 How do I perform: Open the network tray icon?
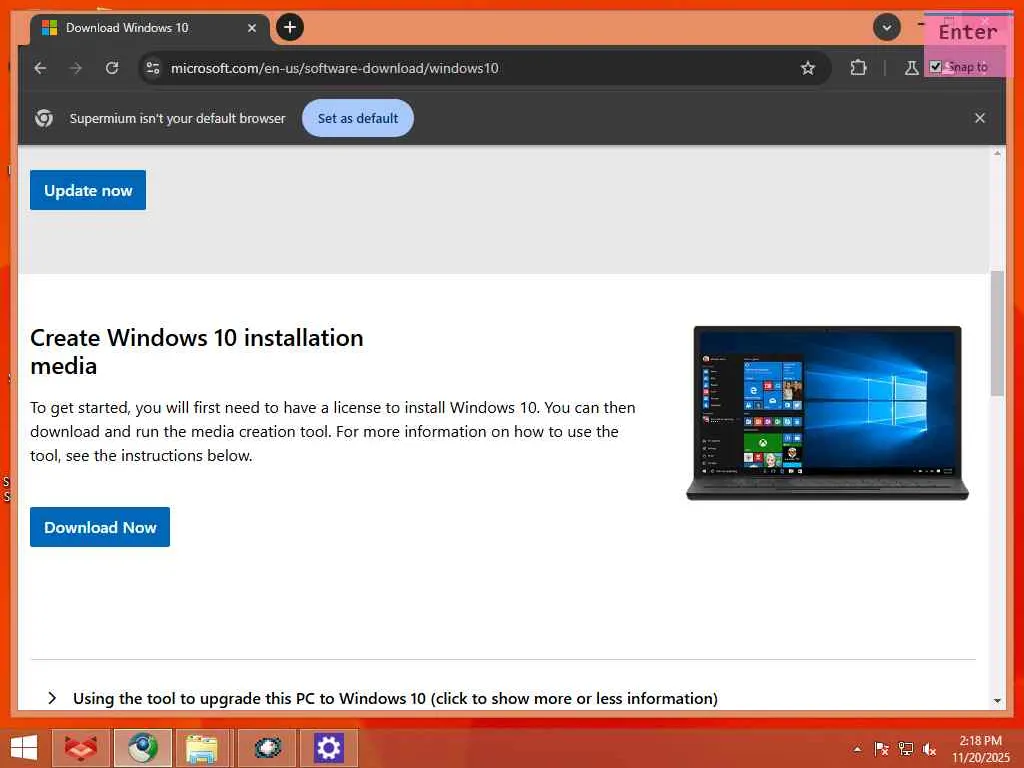(905, 749)
